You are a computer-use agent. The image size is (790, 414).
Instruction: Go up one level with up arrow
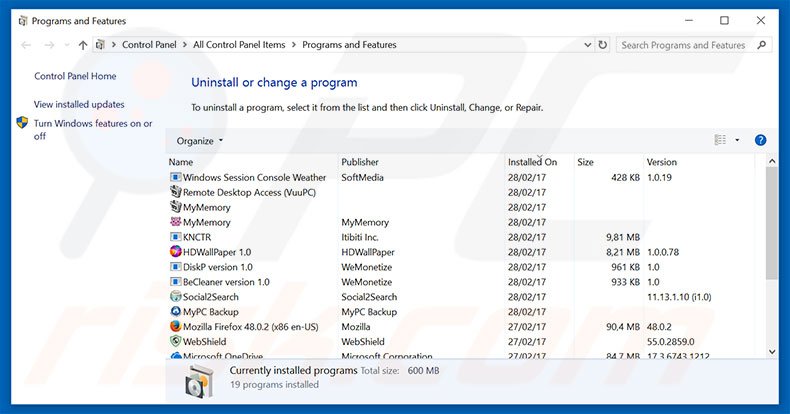point(83,45)
